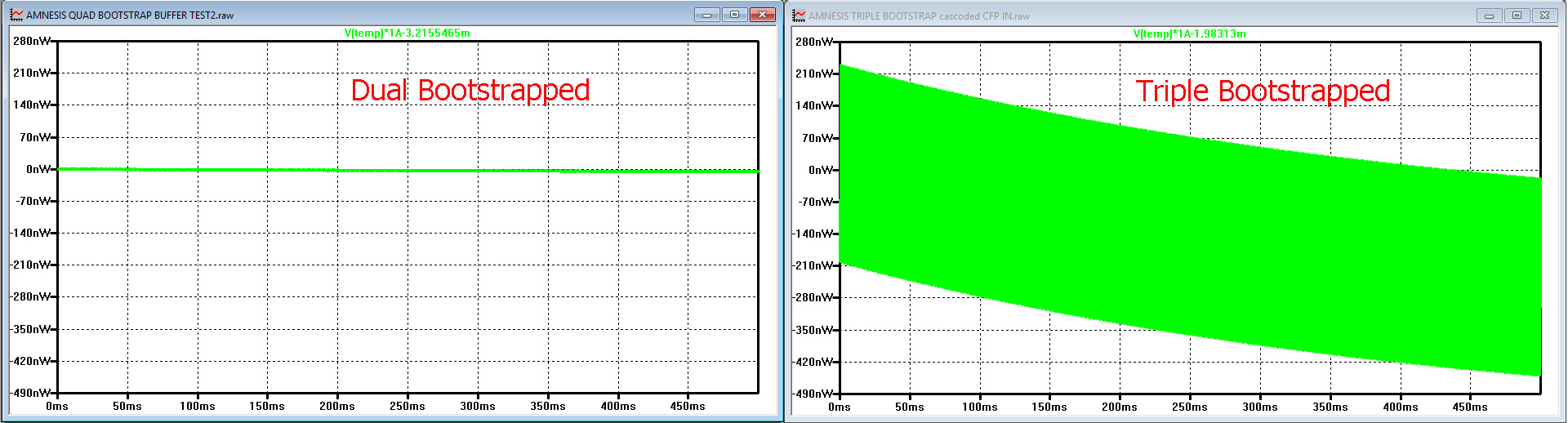Image resolution: width=1568 pixels, height=423 pixels.
Task: Click the 280nW axis label in TRIPLE window
Action: pyautogui.click(x=814, y=42)
